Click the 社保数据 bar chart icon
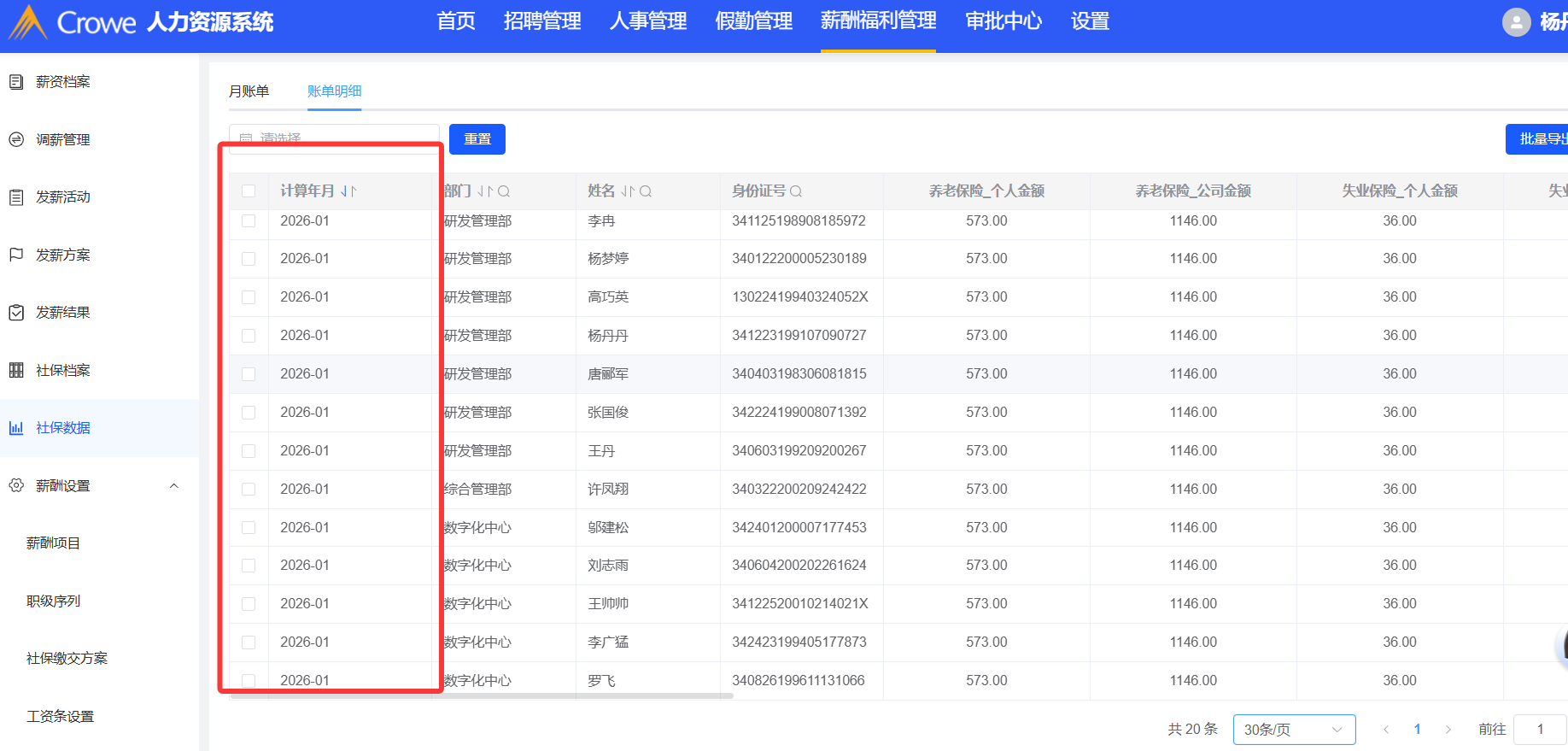1568x751 pixels. pos(16,428)
